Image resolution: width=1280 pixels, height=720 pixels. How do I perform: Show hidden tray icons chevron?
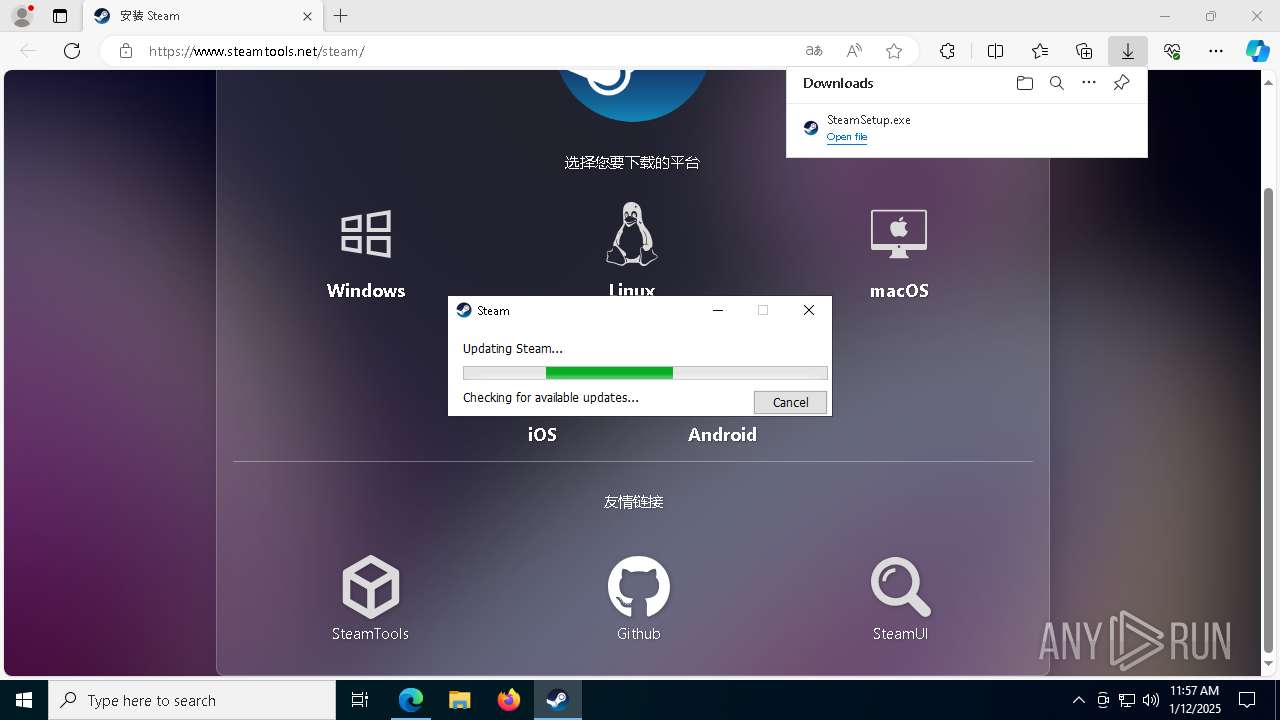1078,700
